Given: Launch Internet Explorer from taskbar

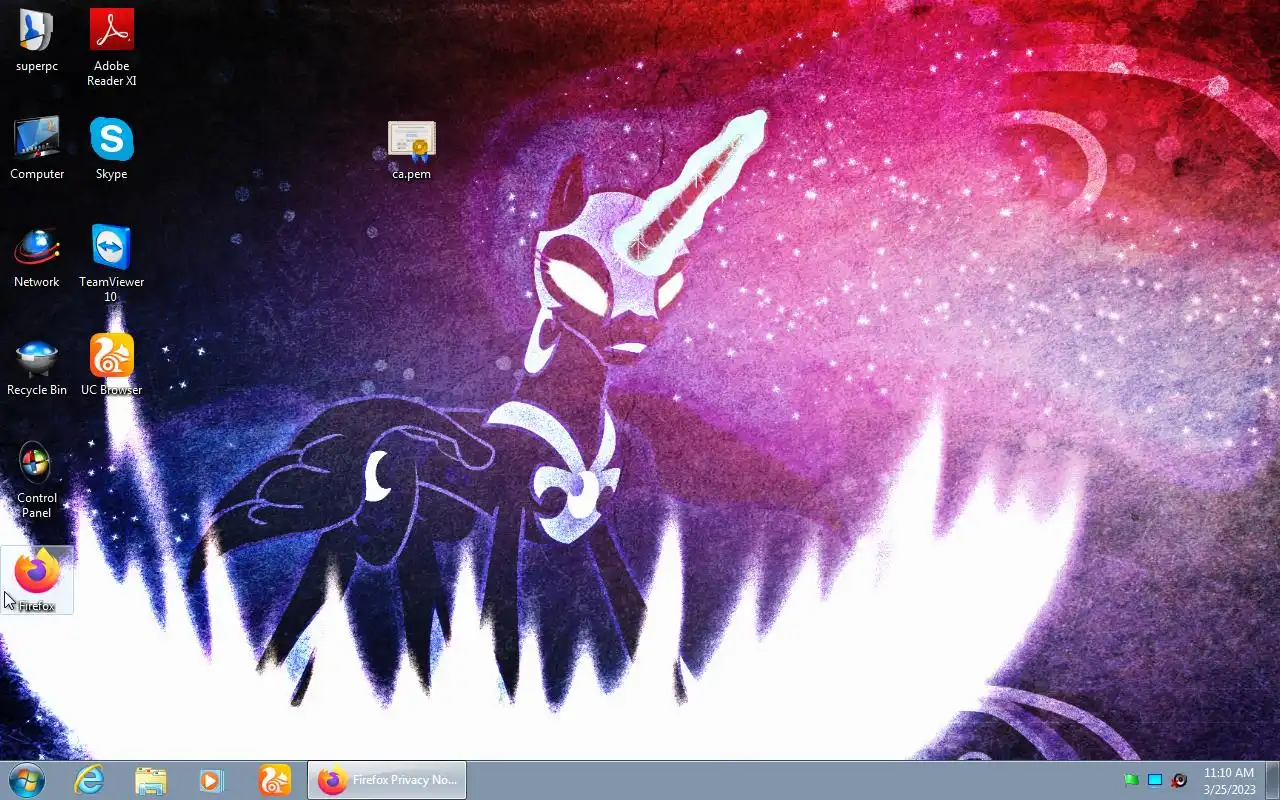Looking at the screenshot, I should click(89, 780).
